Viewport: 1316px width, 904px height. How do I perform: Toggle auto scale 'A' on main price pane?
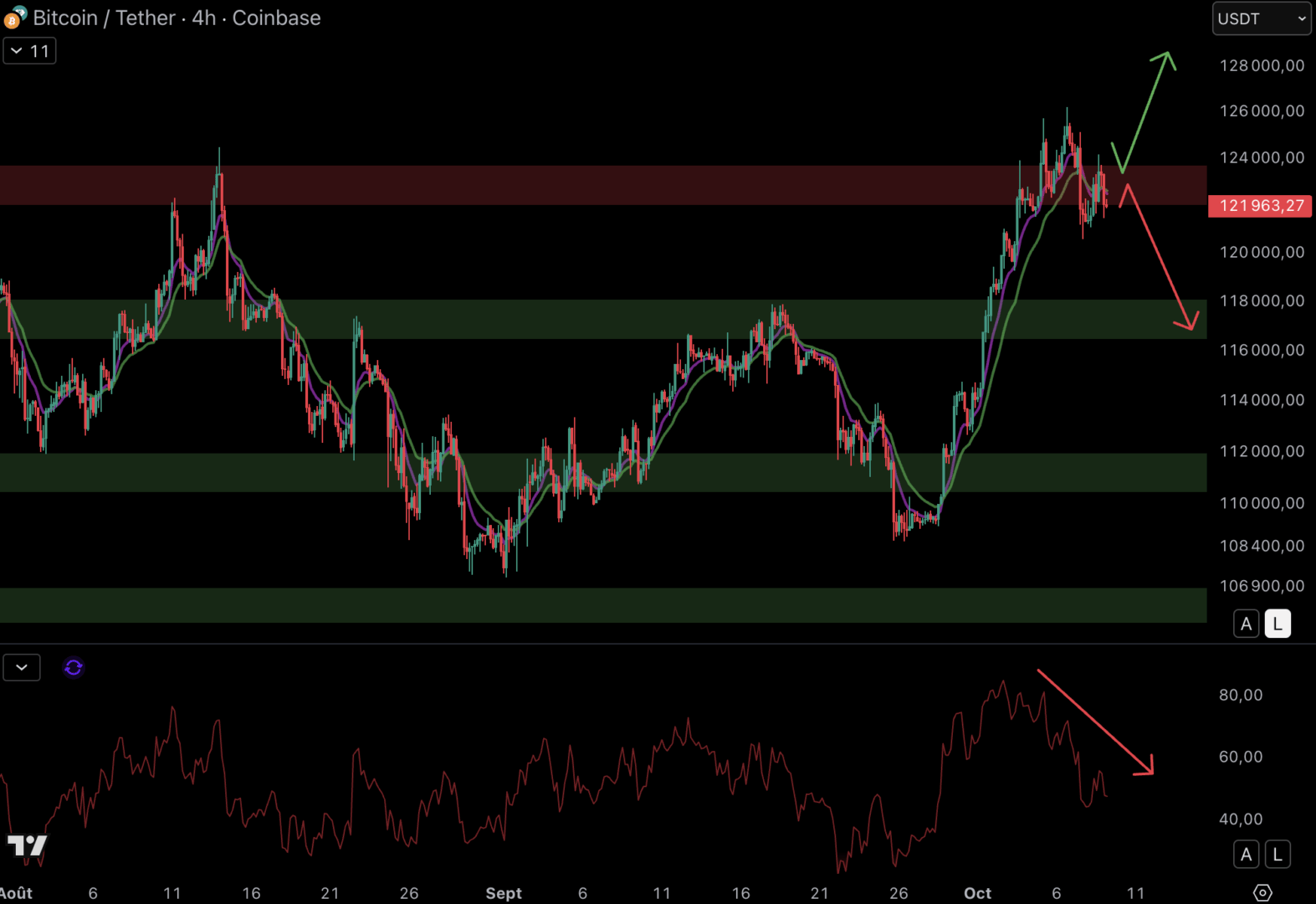coord(1246,624)
